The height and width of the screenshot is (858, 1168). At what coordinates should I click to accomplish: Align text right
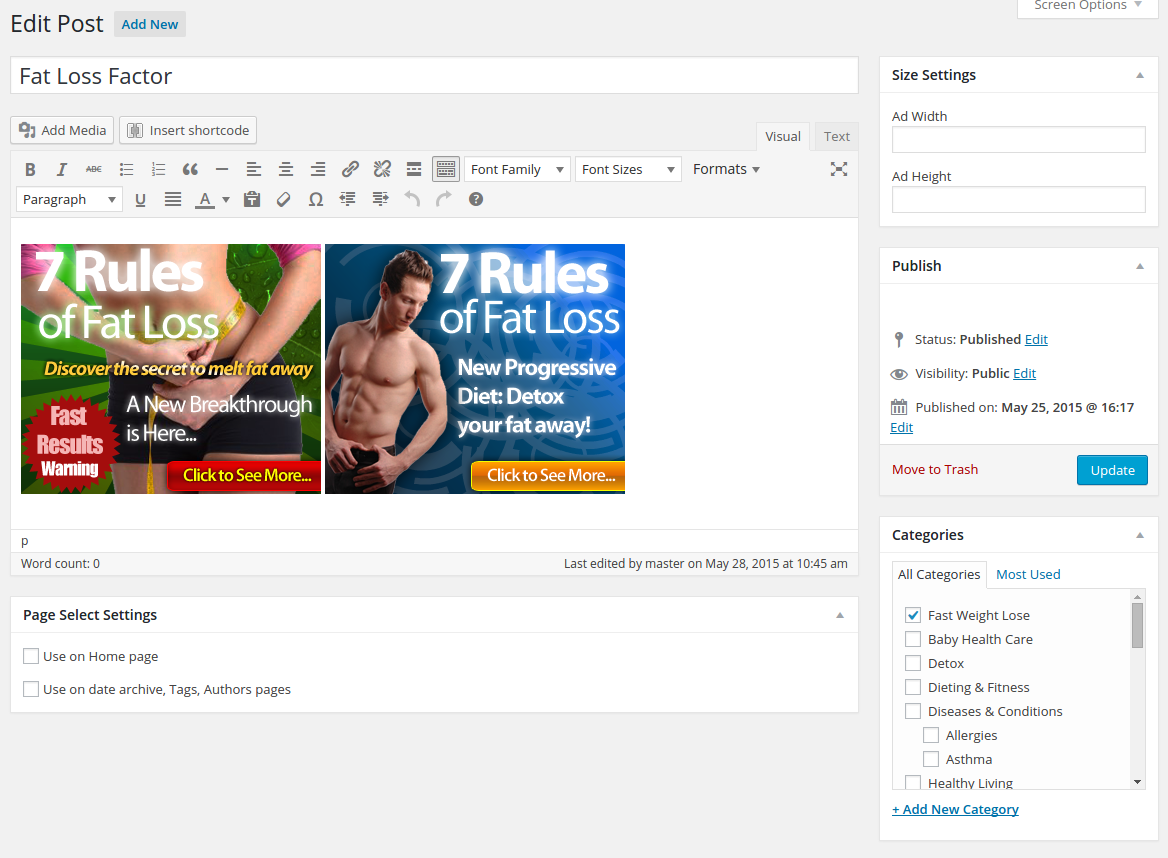point(318,170)
